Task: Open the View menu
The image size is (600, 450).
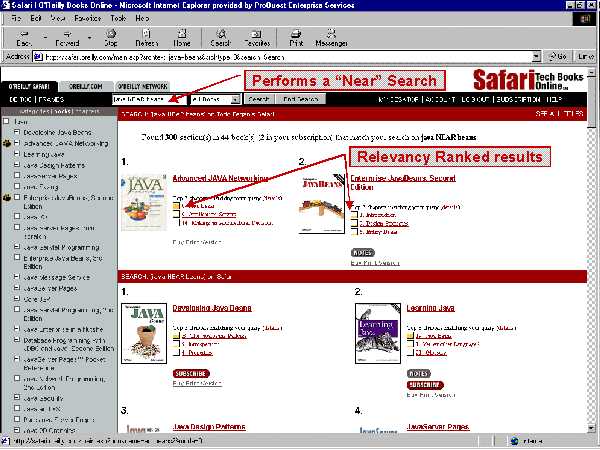Action: click(x=58, y=18)
